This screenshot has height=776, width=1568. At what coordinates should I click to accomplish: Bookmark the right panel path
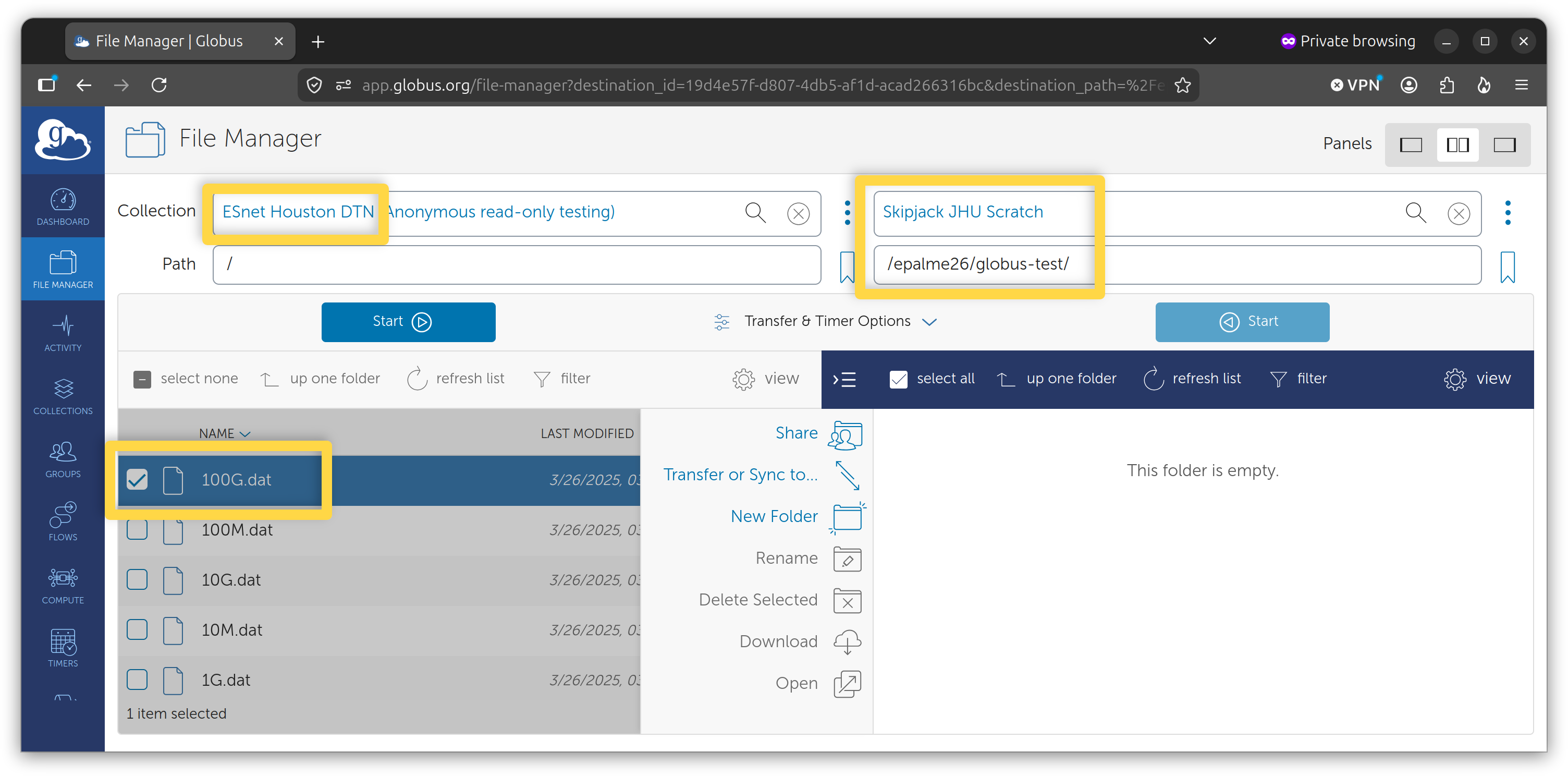tap(1507, 267)
